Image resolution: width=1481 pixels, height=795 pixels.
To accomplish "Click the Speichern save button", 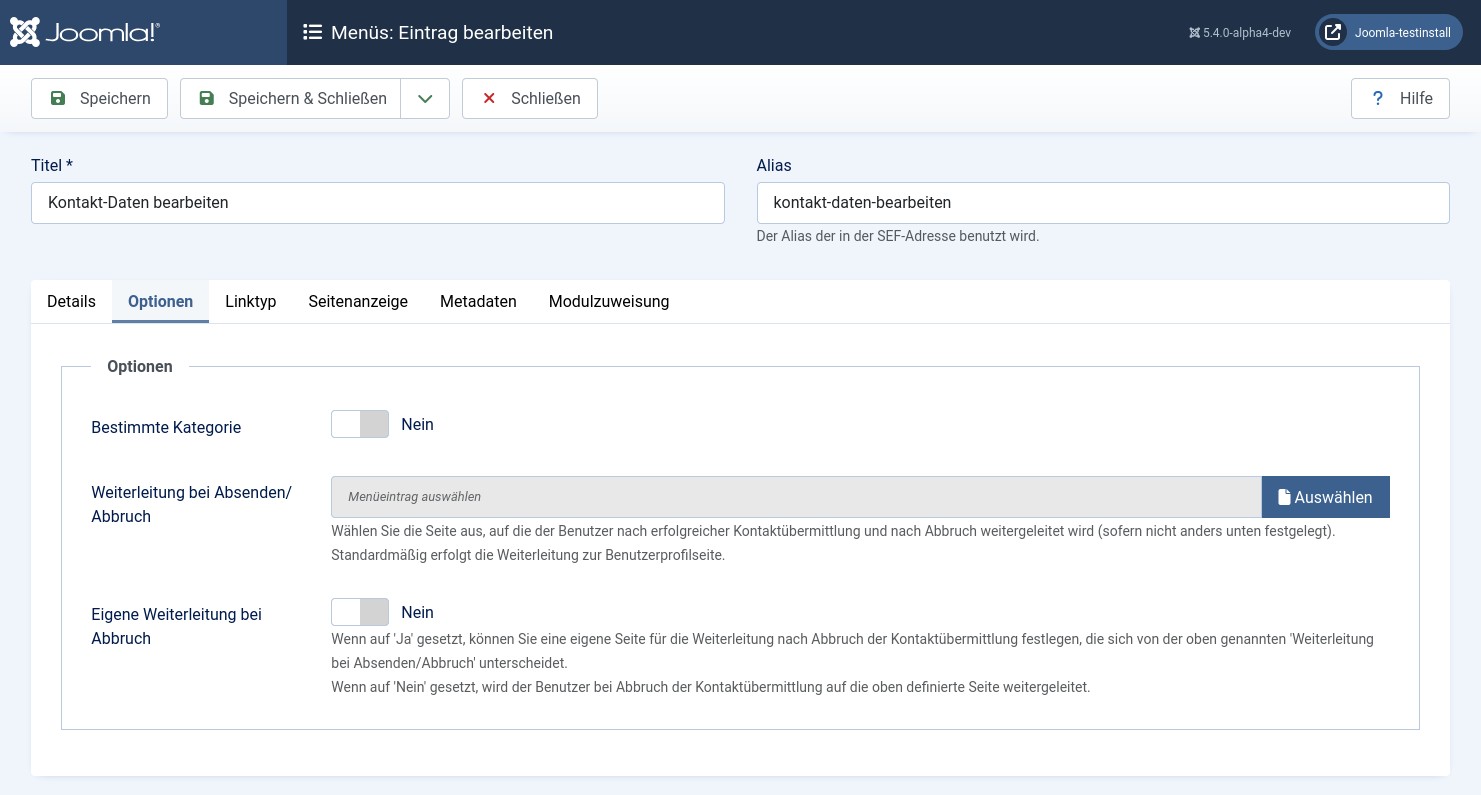I will (x=99, y=98).
